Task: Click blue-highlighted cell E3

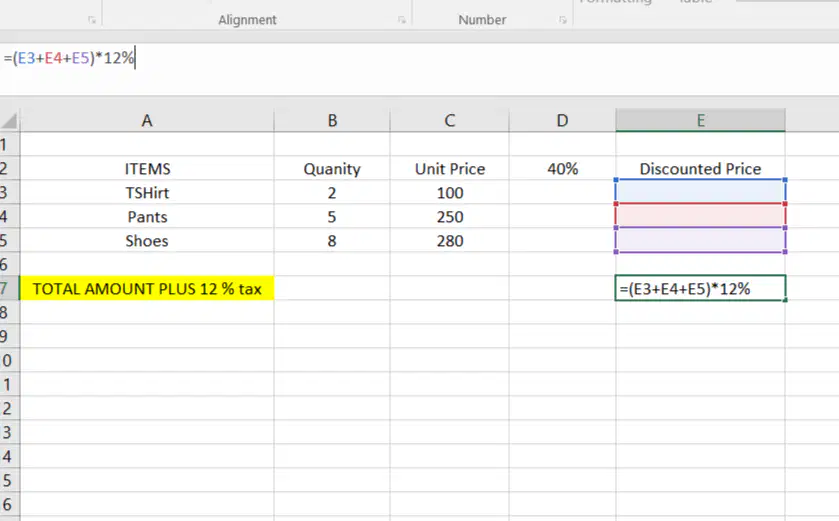Action: pos(700,191)
